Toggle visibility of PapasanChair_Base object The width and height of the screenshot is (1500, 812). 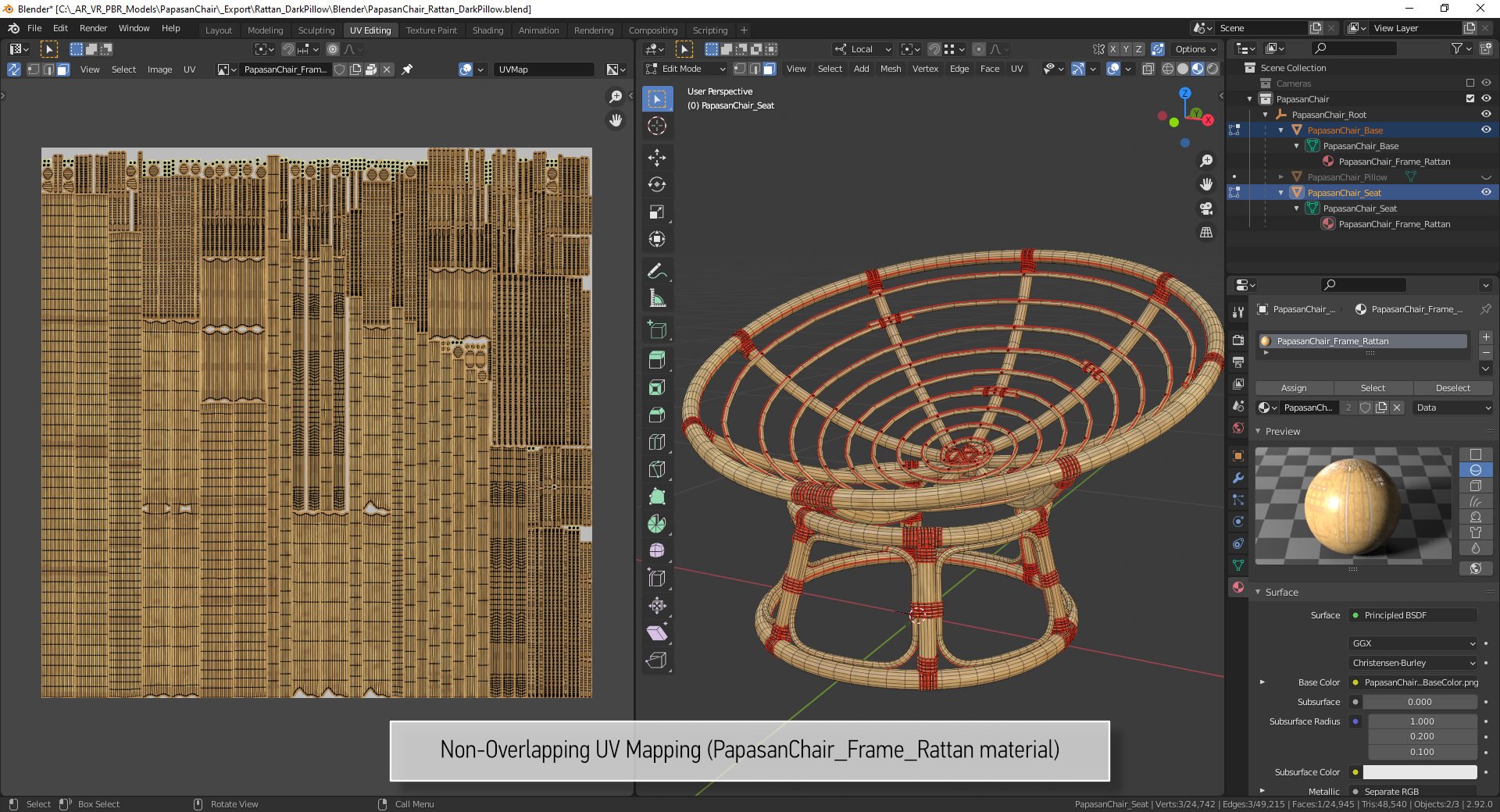click(1486, 130)
